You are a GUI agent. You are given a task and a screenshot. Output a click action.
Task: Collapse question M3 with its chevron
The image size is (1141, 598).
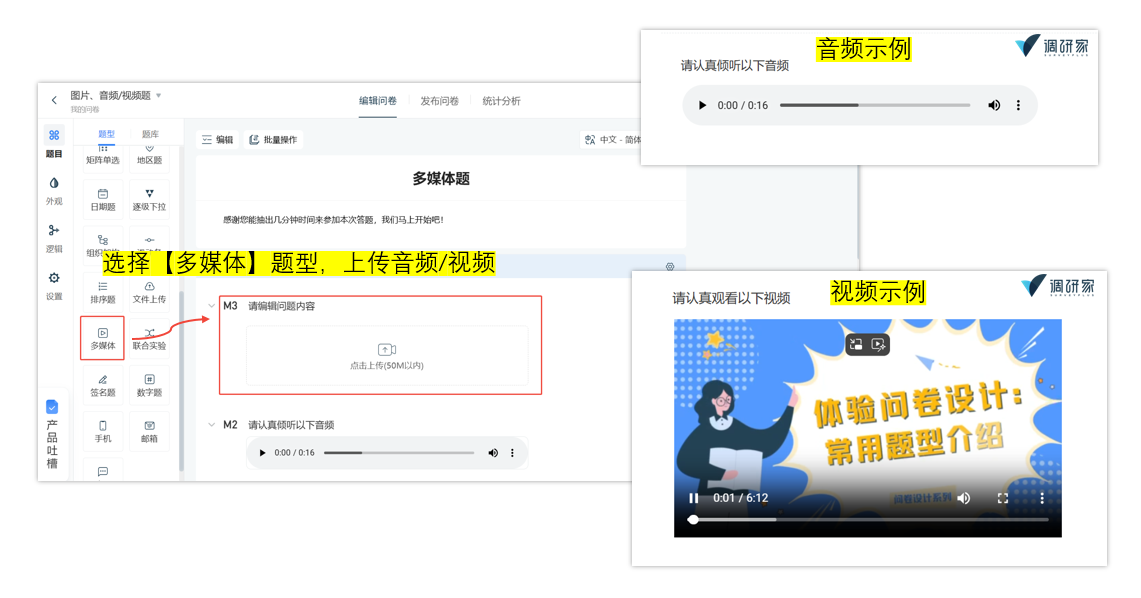(212, 306)
